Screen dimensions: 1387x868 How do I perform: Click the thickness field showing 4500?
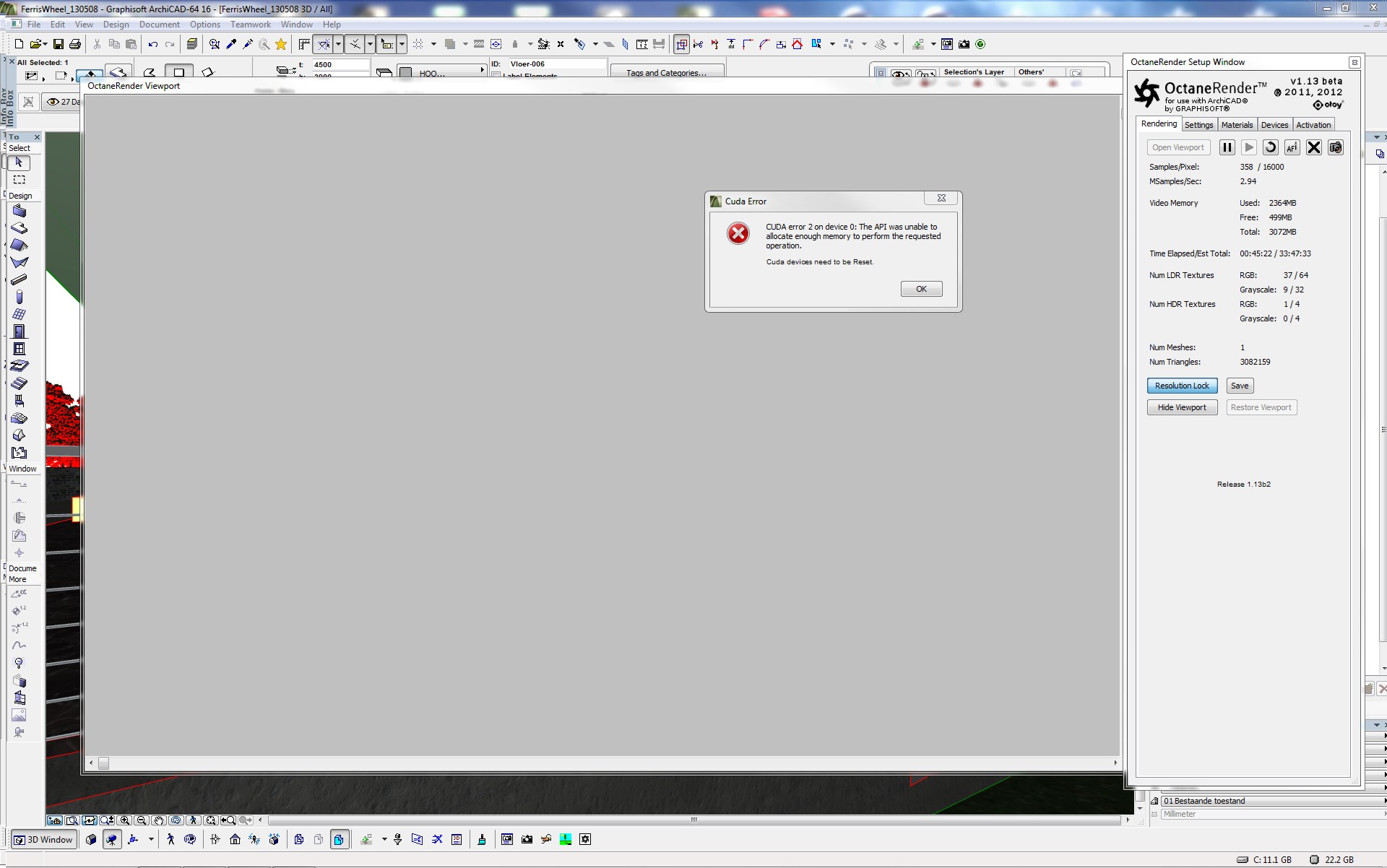coord(340,64)
